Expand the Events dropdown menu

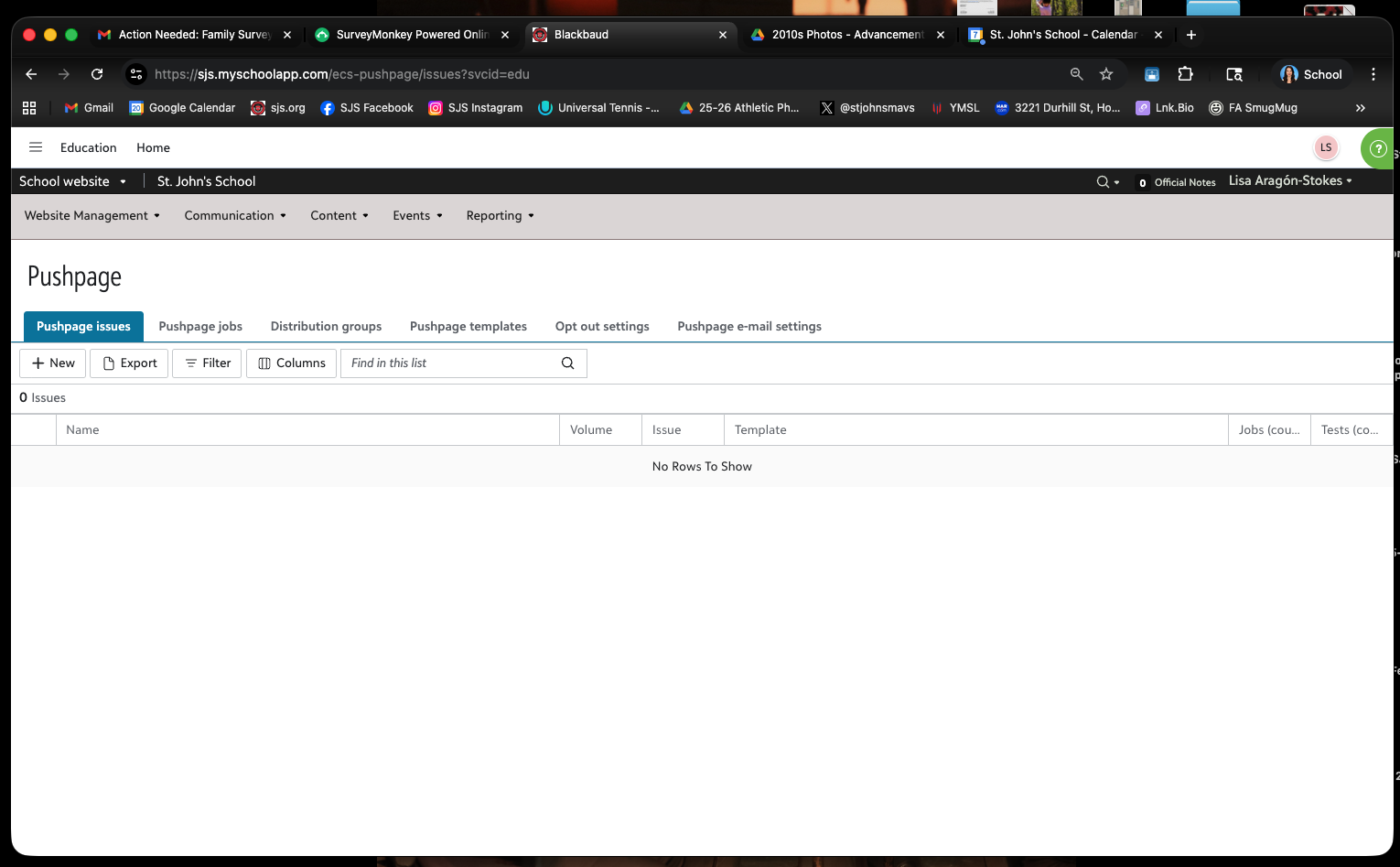[418, 216]
